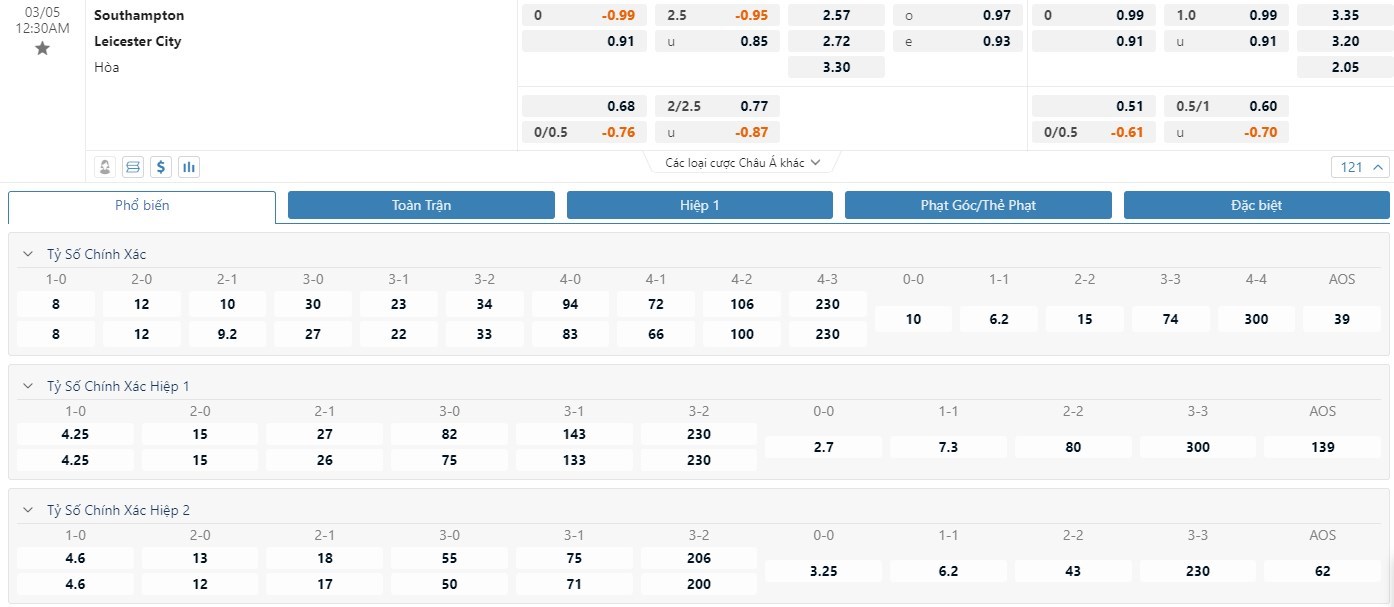Select full-time 1-1 correct score odds 6.2
1394x607 pixels.
(998, 319)
